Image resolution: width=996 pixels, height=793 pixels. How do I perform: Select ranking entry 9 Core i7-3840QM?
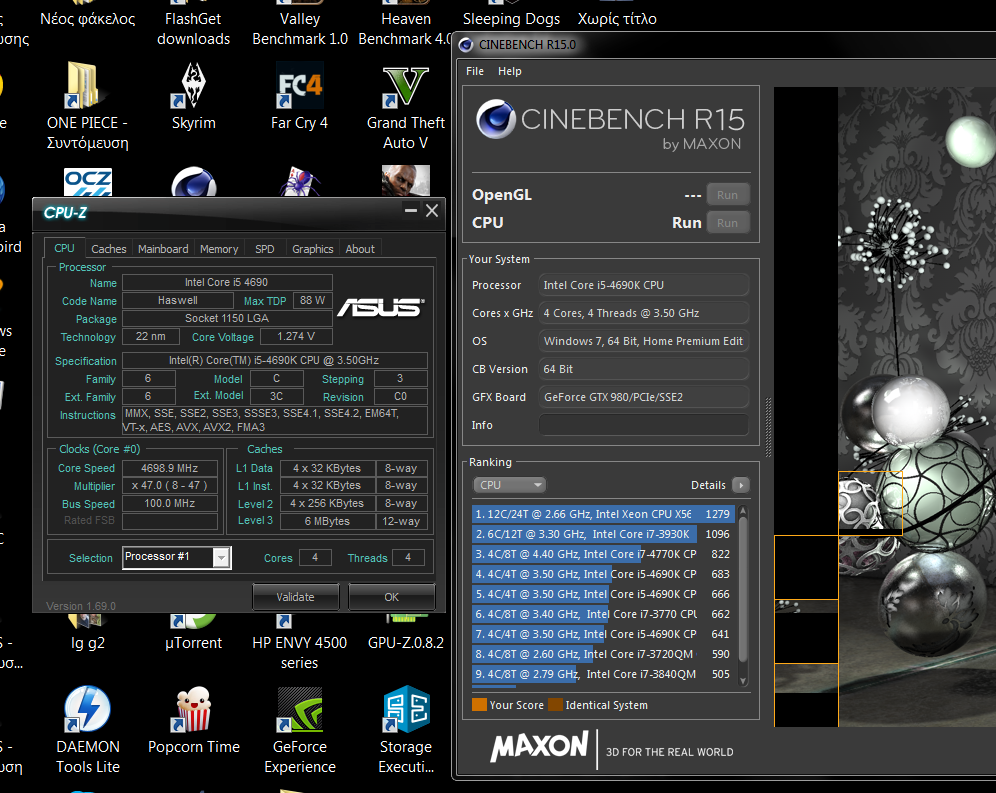tap(603, 674)
